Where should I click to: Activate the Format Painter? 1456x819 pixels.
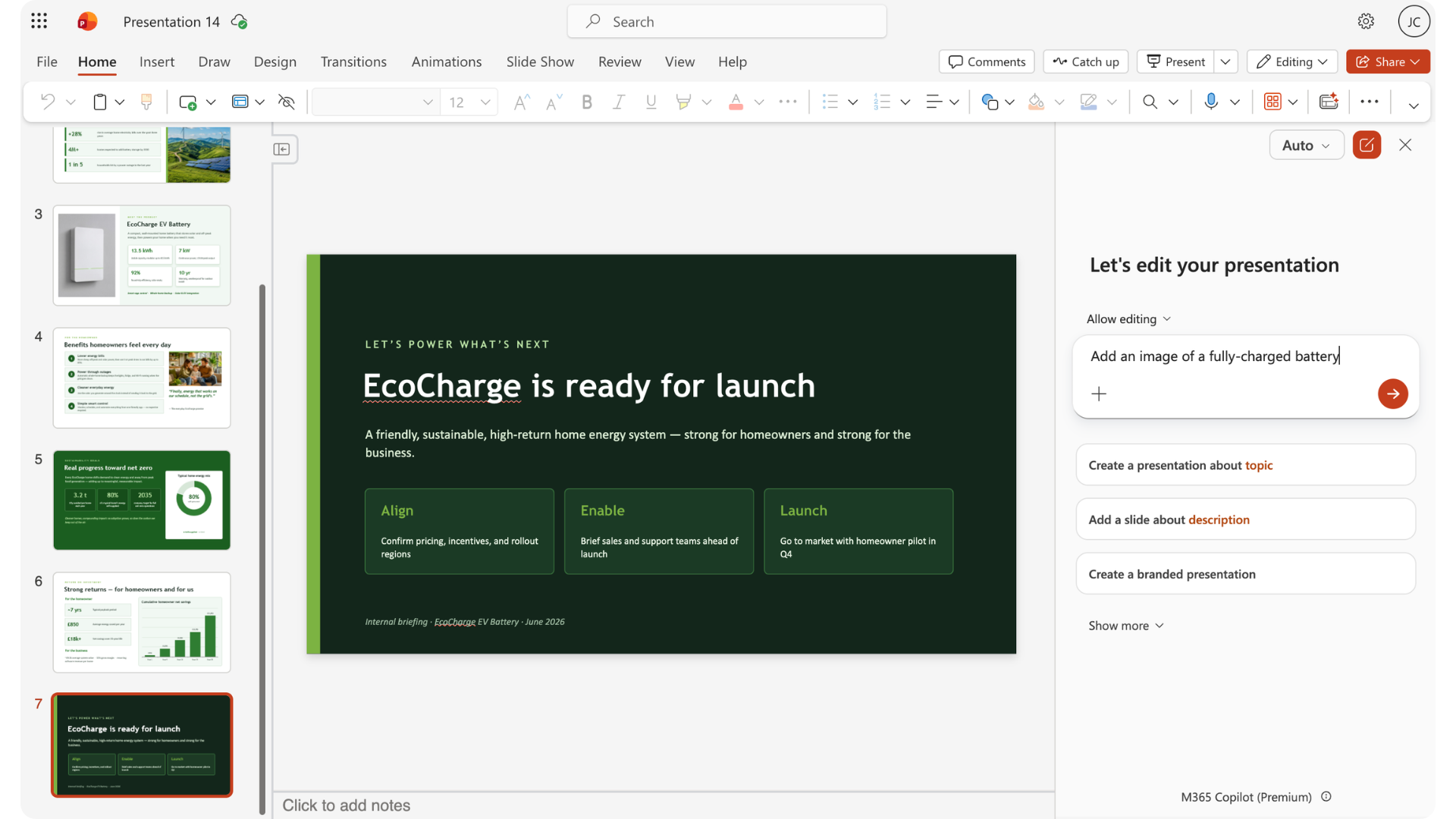(146, 102)
